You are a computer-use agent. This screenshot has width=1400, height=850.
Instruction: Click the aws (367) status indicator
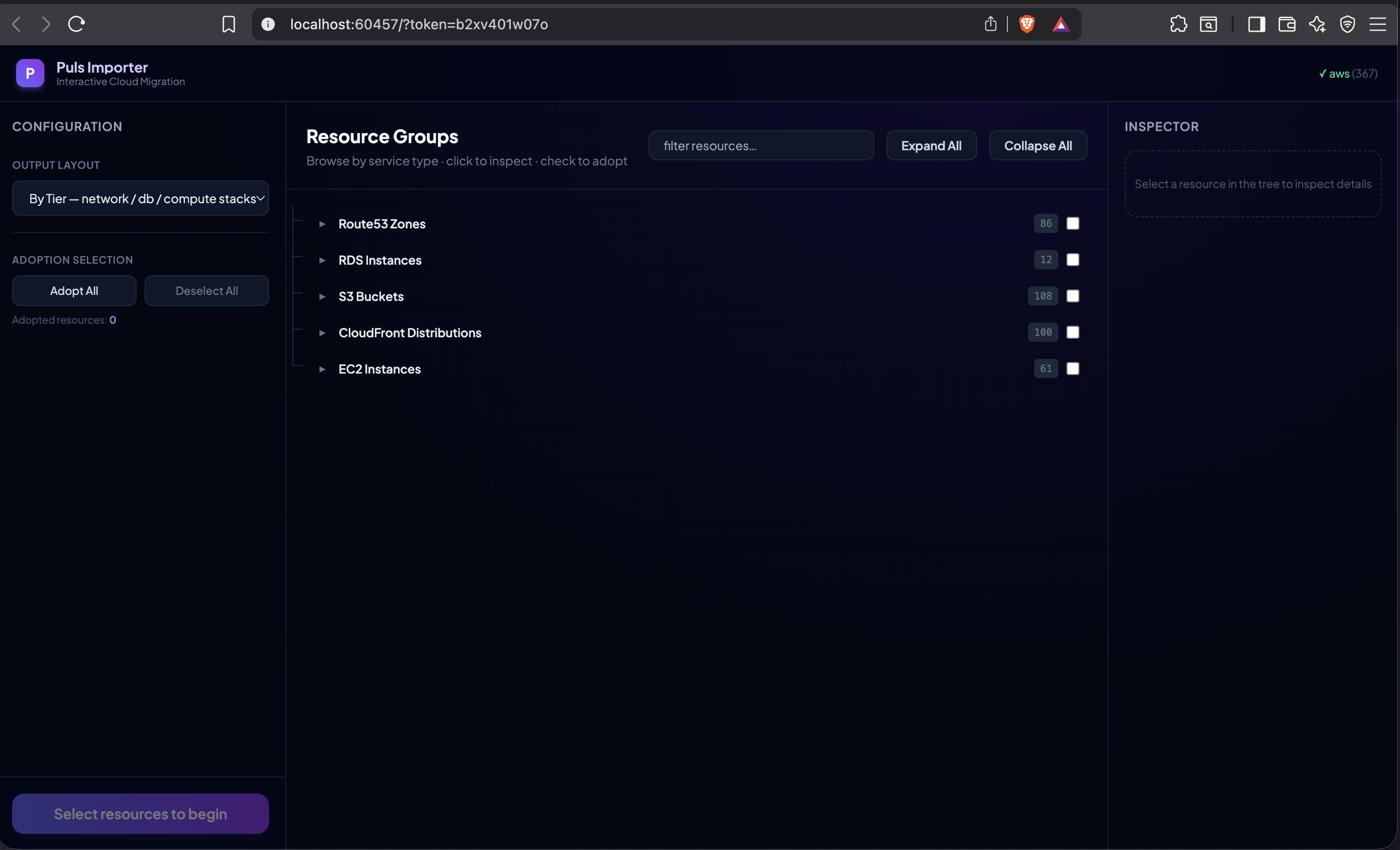pyautogui.click(x=1348, y=73)
